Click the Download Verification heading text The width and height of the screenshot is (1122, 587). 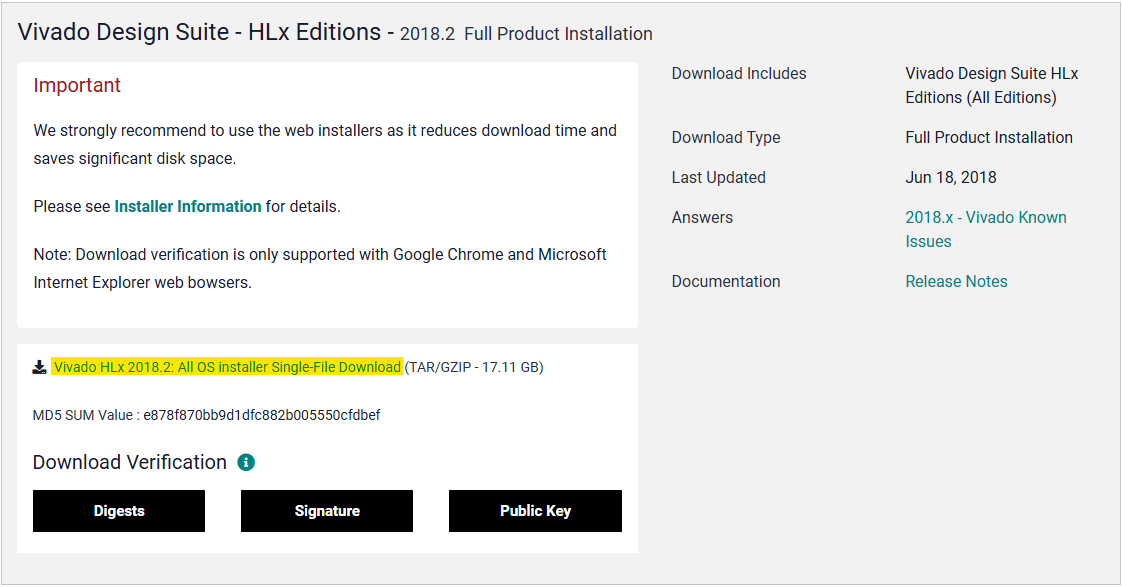click(130, 462)
